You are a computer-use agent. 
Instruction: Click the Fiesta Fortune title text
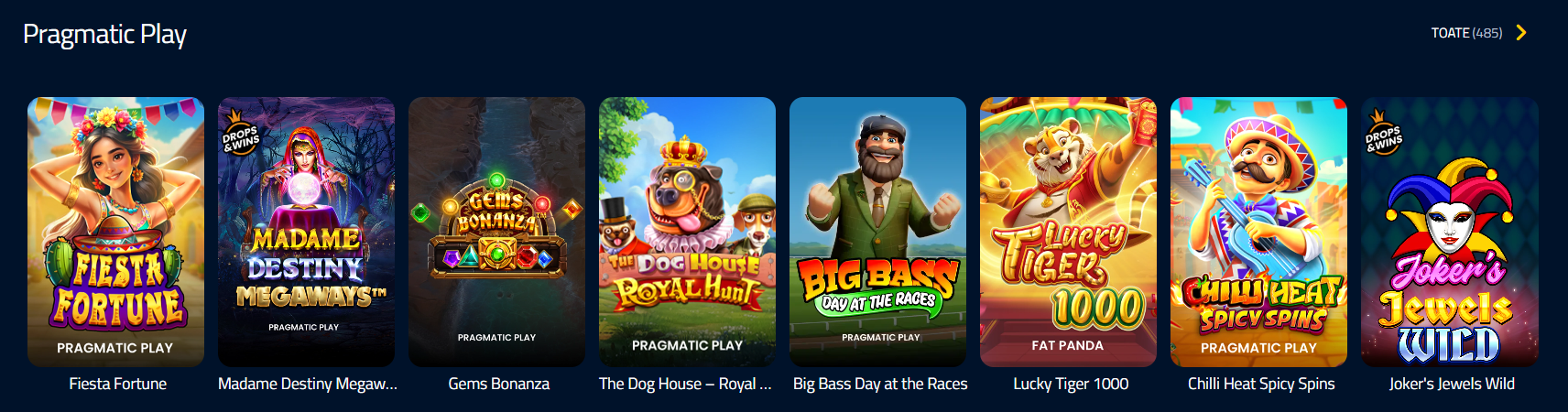pos(118,384)
